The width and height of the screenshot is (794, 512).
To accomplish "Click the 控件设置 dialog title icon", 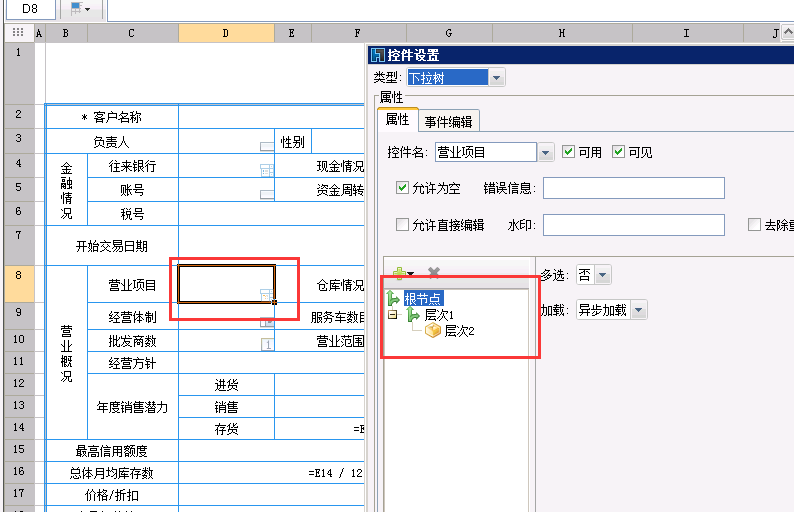I will coord(378,55).
